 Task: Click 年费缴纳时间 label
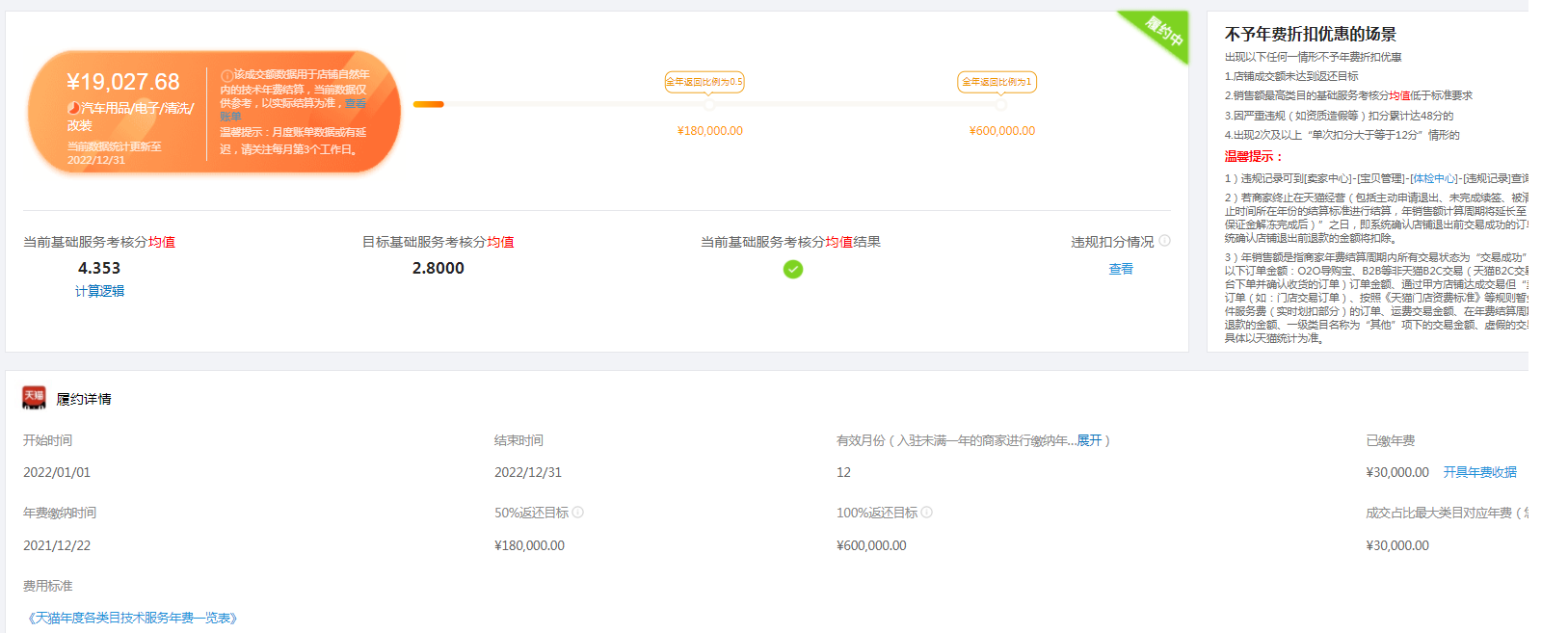tap(60, 513)
